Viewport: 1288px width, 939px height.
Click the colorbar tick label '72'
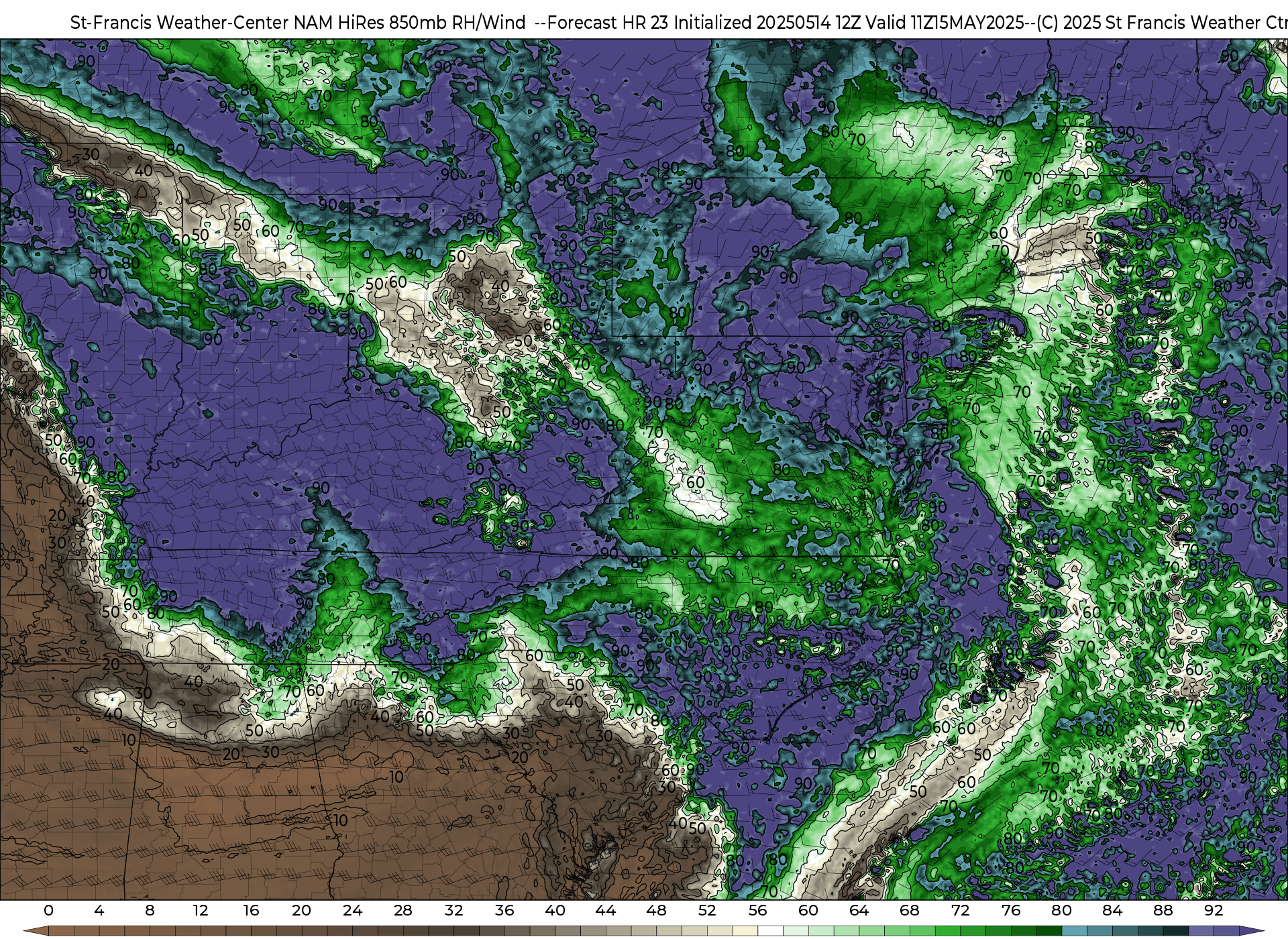point(960,910)
